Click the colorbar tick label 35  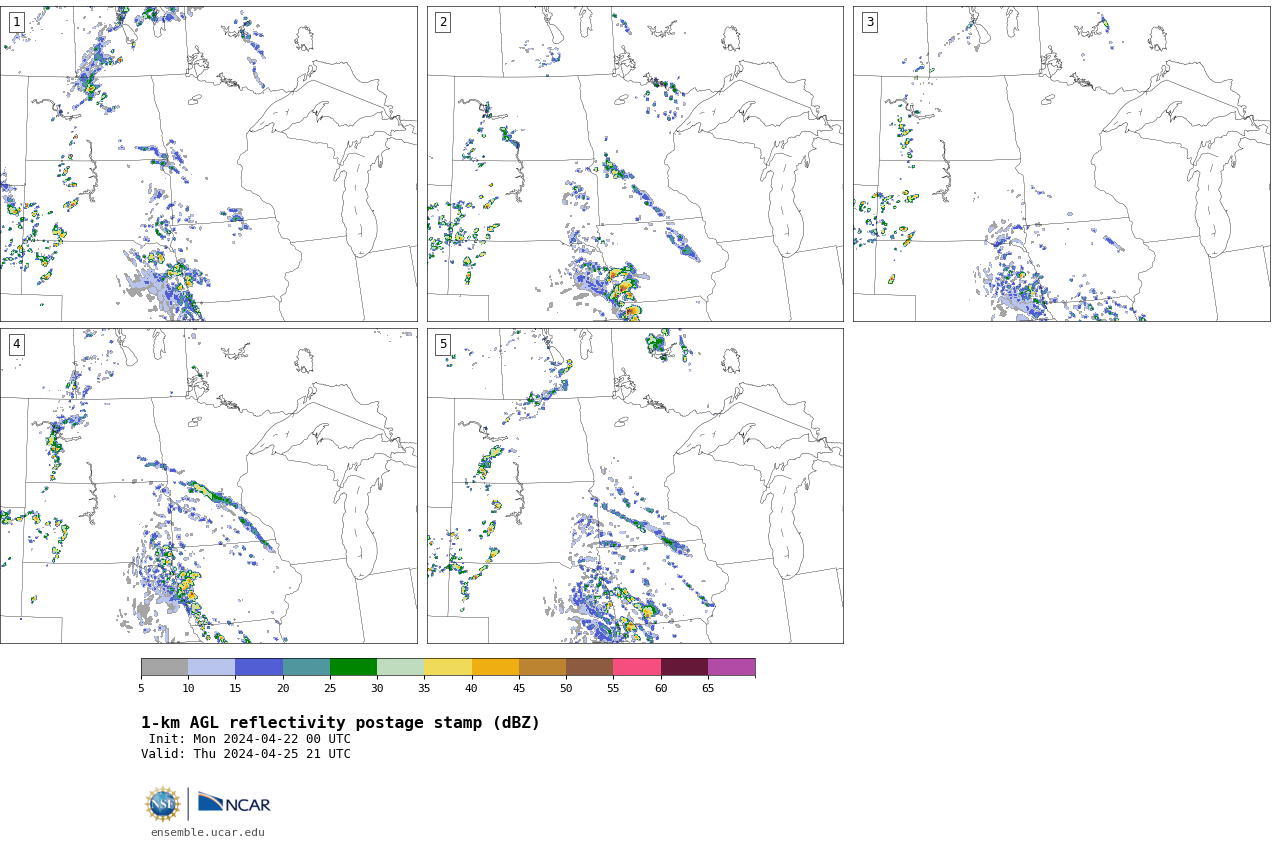[424, 688]
